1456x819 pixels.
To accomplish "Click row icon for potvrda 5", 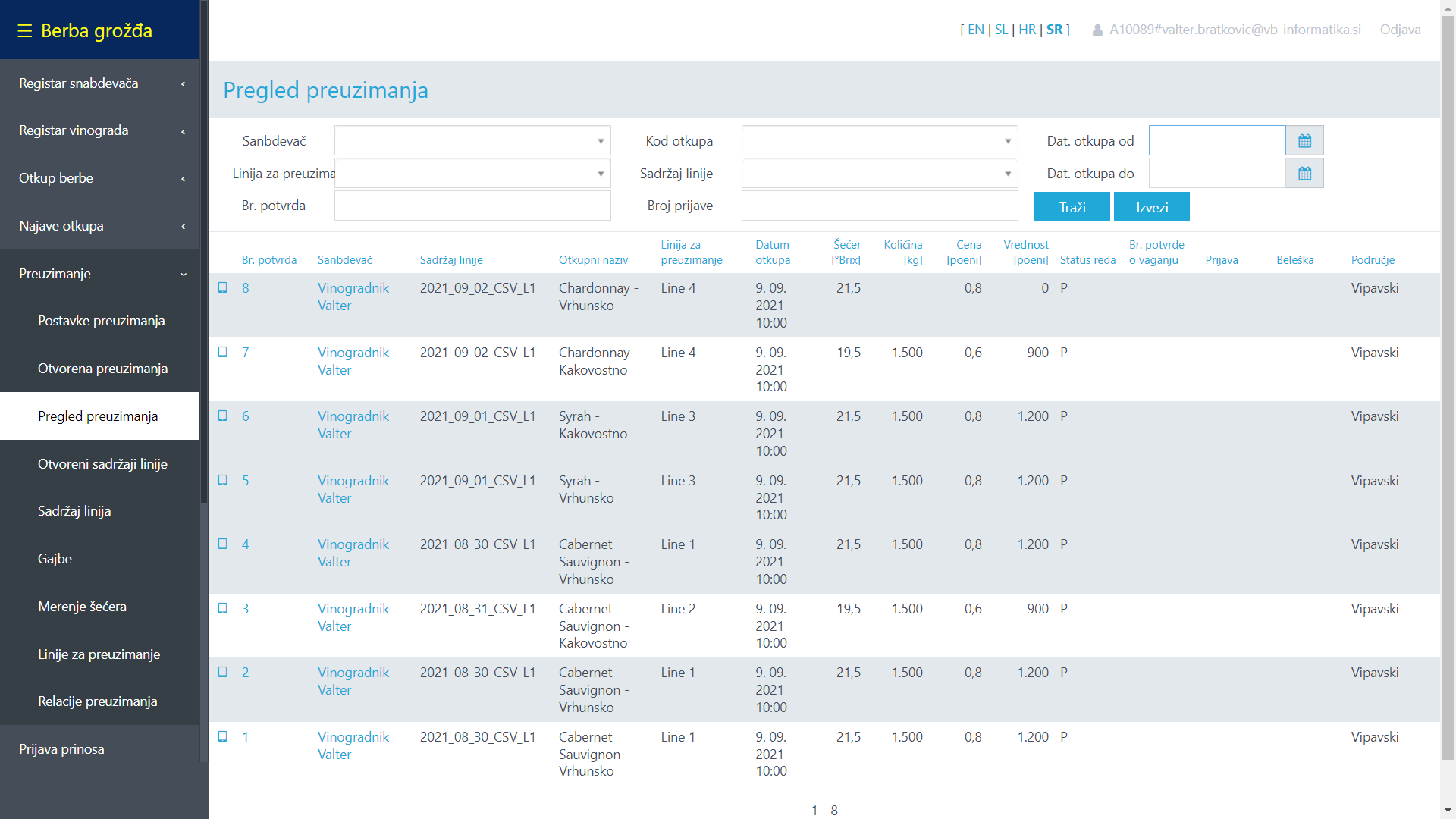I will tap(223, 480).
